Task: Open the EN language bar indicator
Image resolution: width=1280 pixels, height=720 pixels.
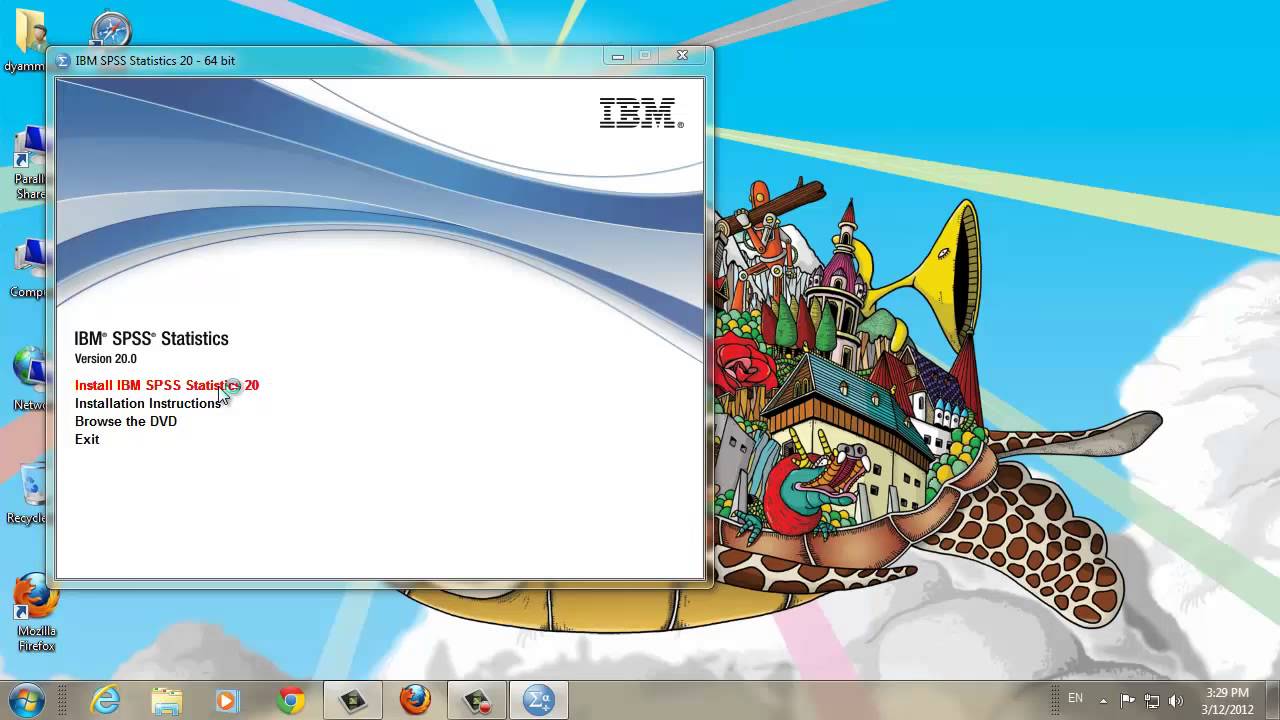Action: point(1075,698)
